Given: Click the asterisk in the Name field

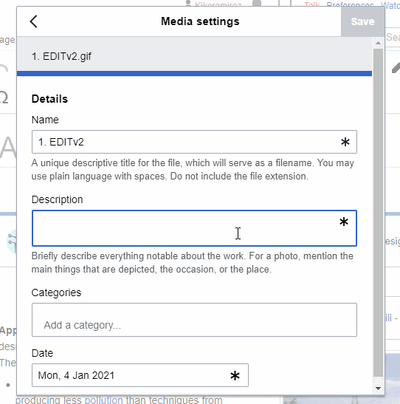Looking at the screenshot, I should tap(345, 142).
